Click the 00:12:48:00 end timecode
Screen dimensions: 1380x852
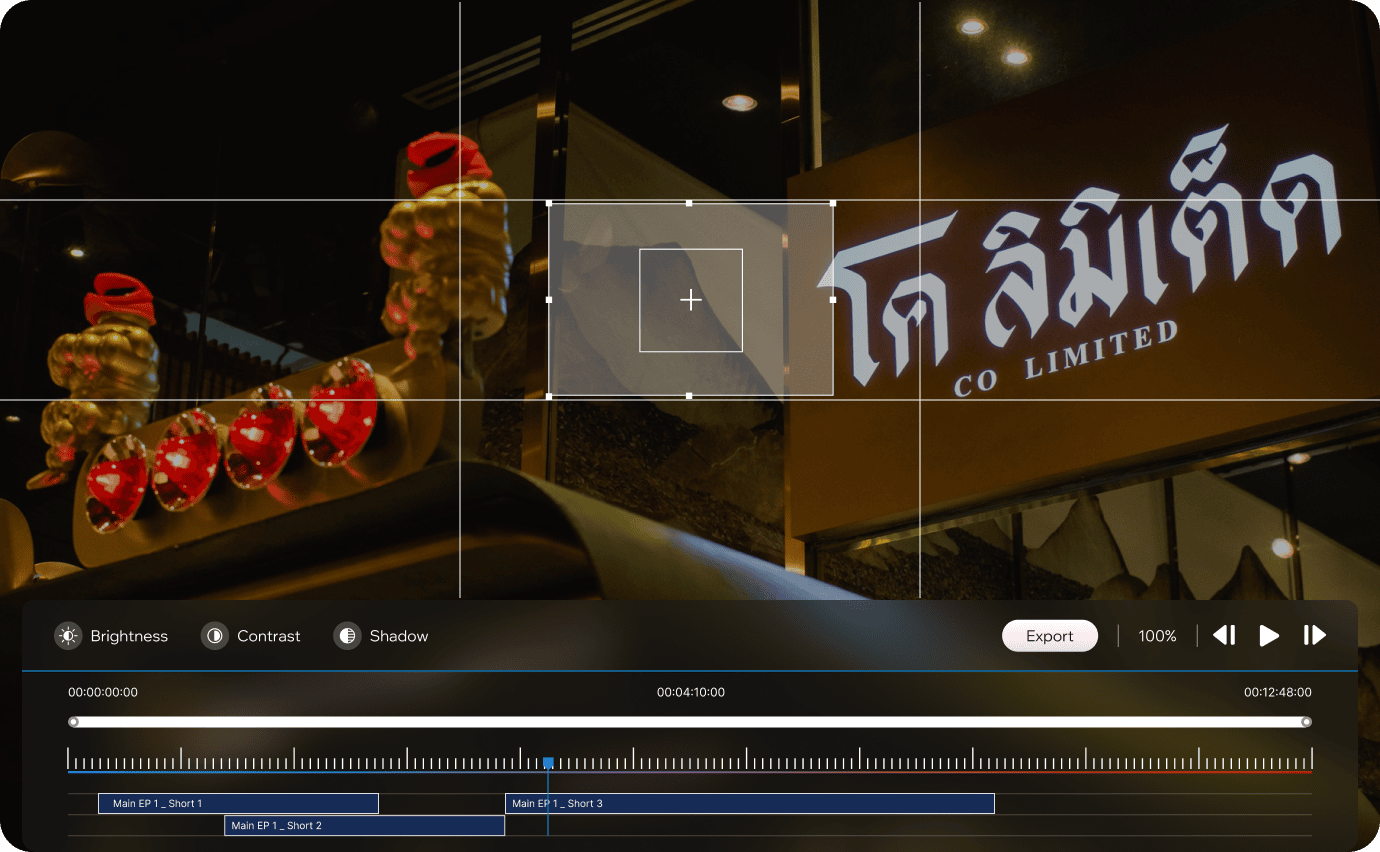point(1278,692)
